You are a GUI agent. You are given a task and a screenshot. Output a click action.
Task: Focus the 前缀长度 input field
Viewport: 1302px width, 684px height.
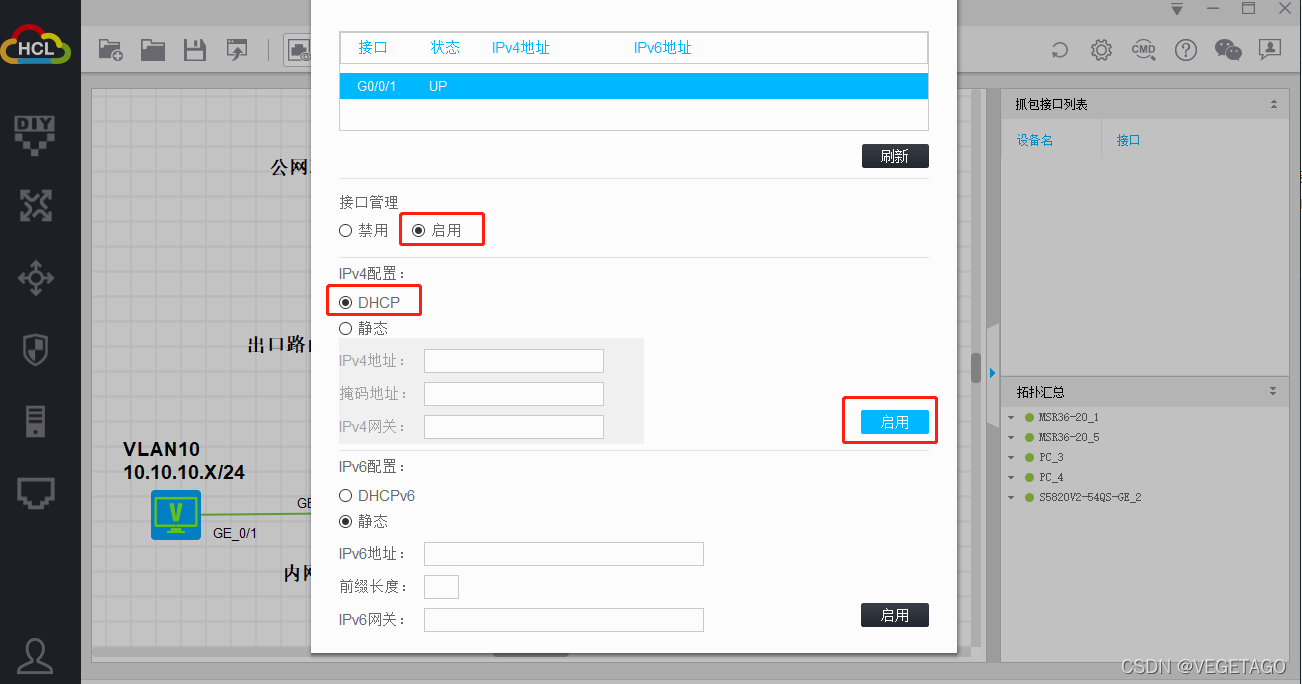(441, 587)
